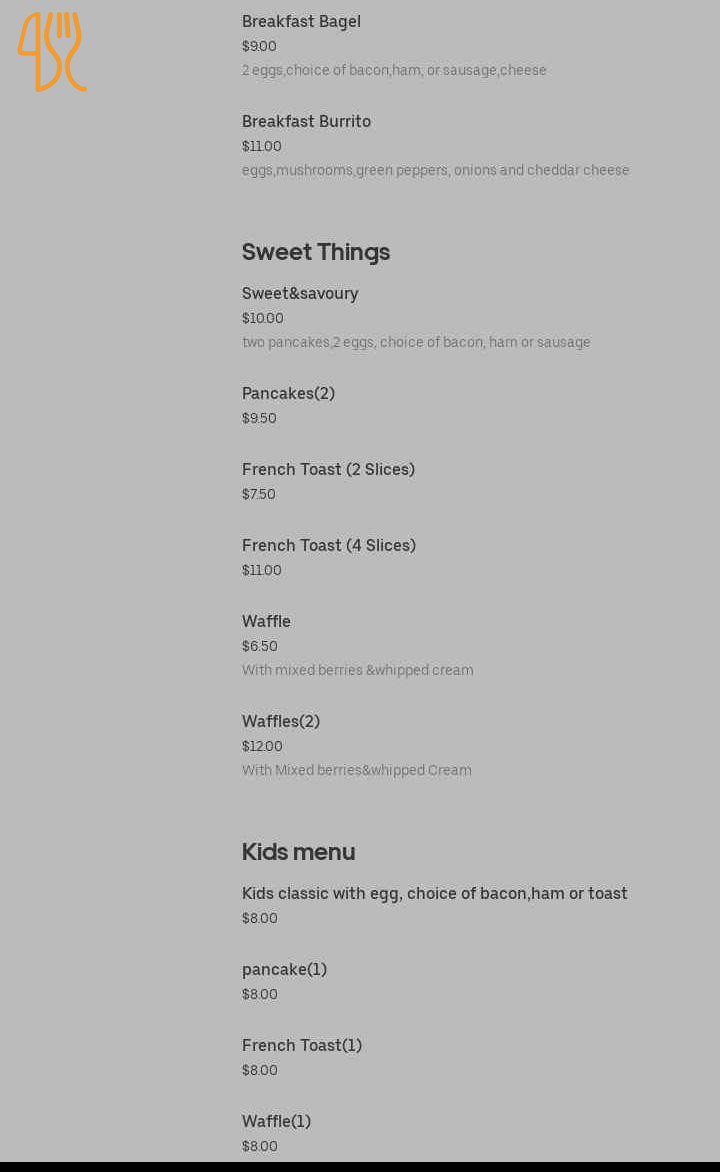Click the Kids menu section heading
The width and height of the screenshot is (720, 1172).
(x=298, y=851)
